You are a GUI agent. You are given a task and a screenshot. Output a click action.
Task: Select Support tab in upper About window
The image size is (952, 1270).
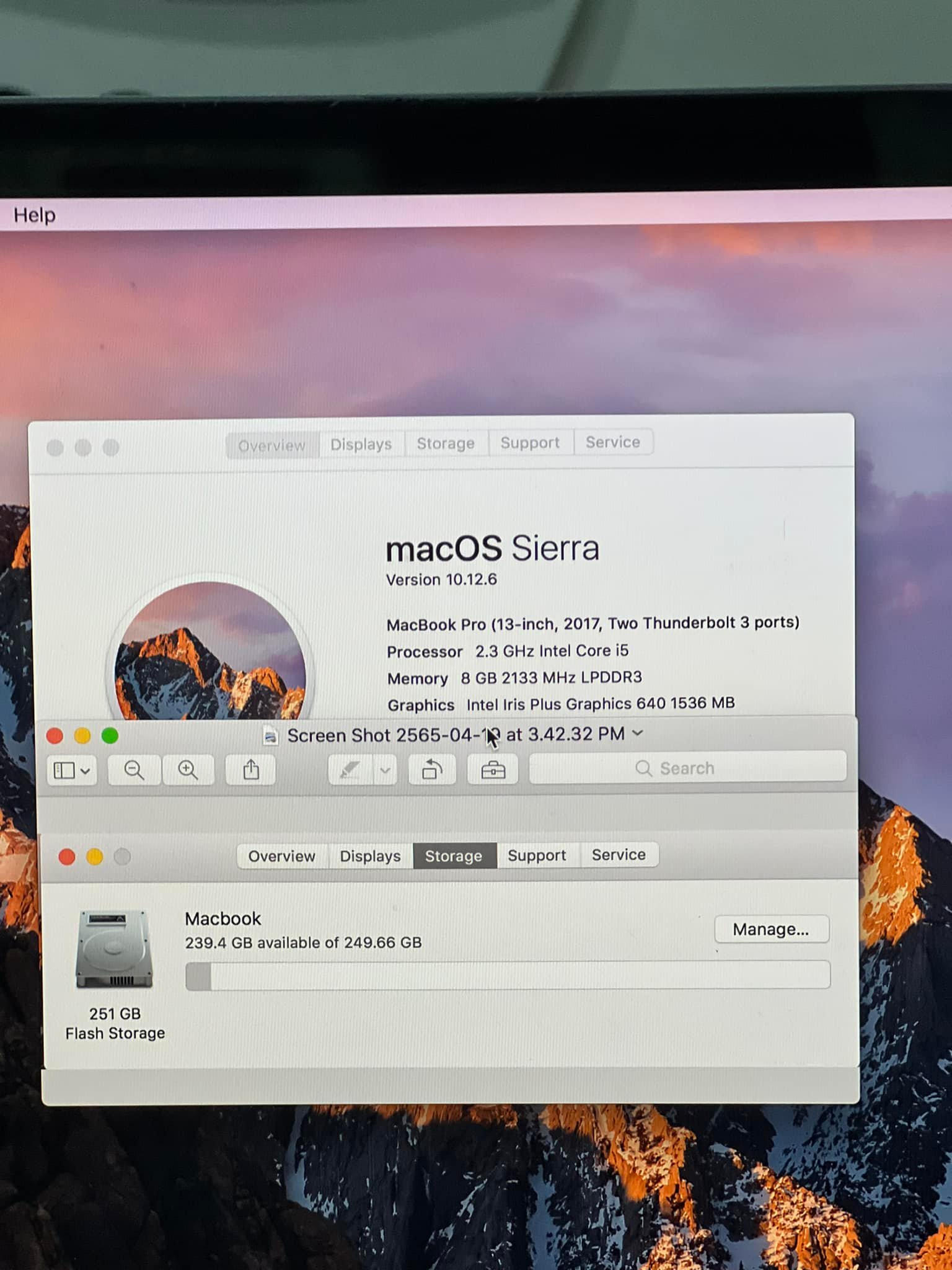pyautogui.click(x=530, y=443)
